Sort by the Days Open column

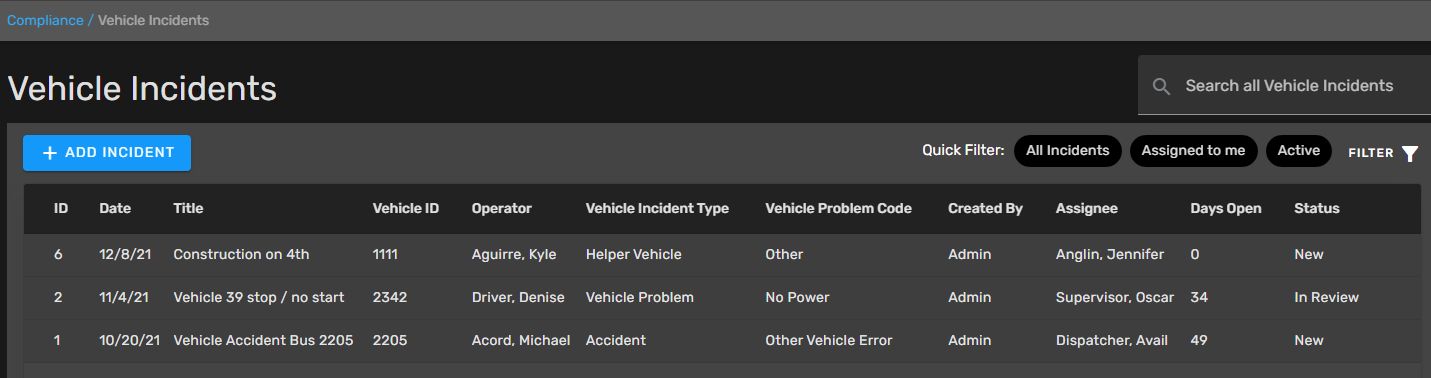coord(1226,209)
